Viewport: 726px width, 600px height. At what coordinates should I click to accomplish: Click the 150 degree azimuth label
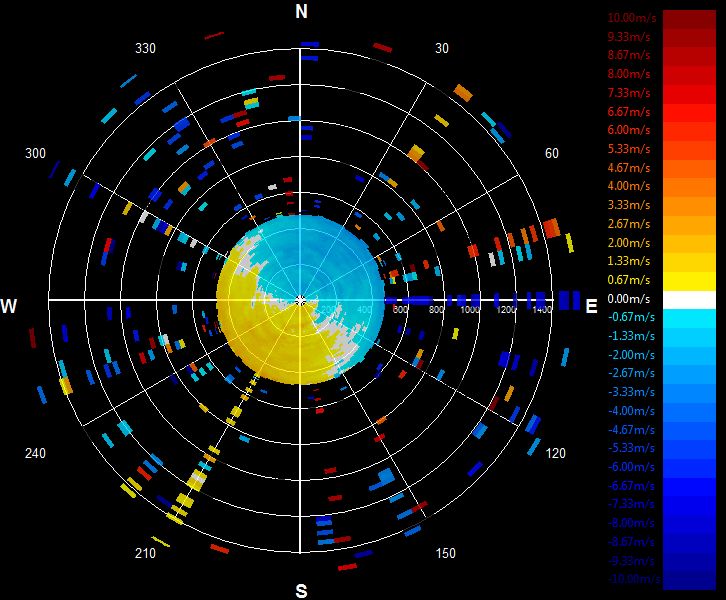coord(445,553)
